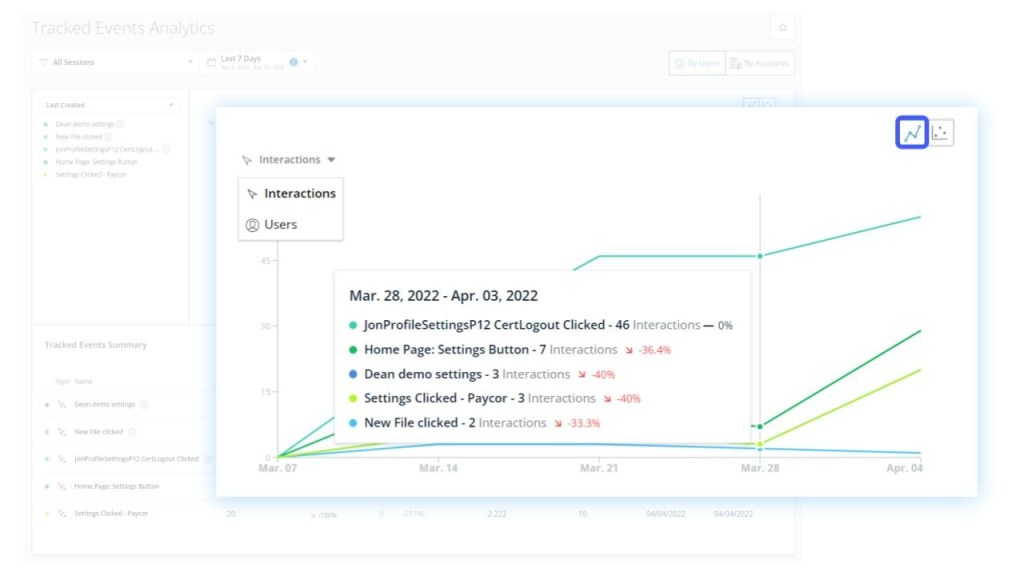1024x576 pixels.
Task: Switch to the scatter plot view icon
Action: pyautogui.click(x=942, y=133)
